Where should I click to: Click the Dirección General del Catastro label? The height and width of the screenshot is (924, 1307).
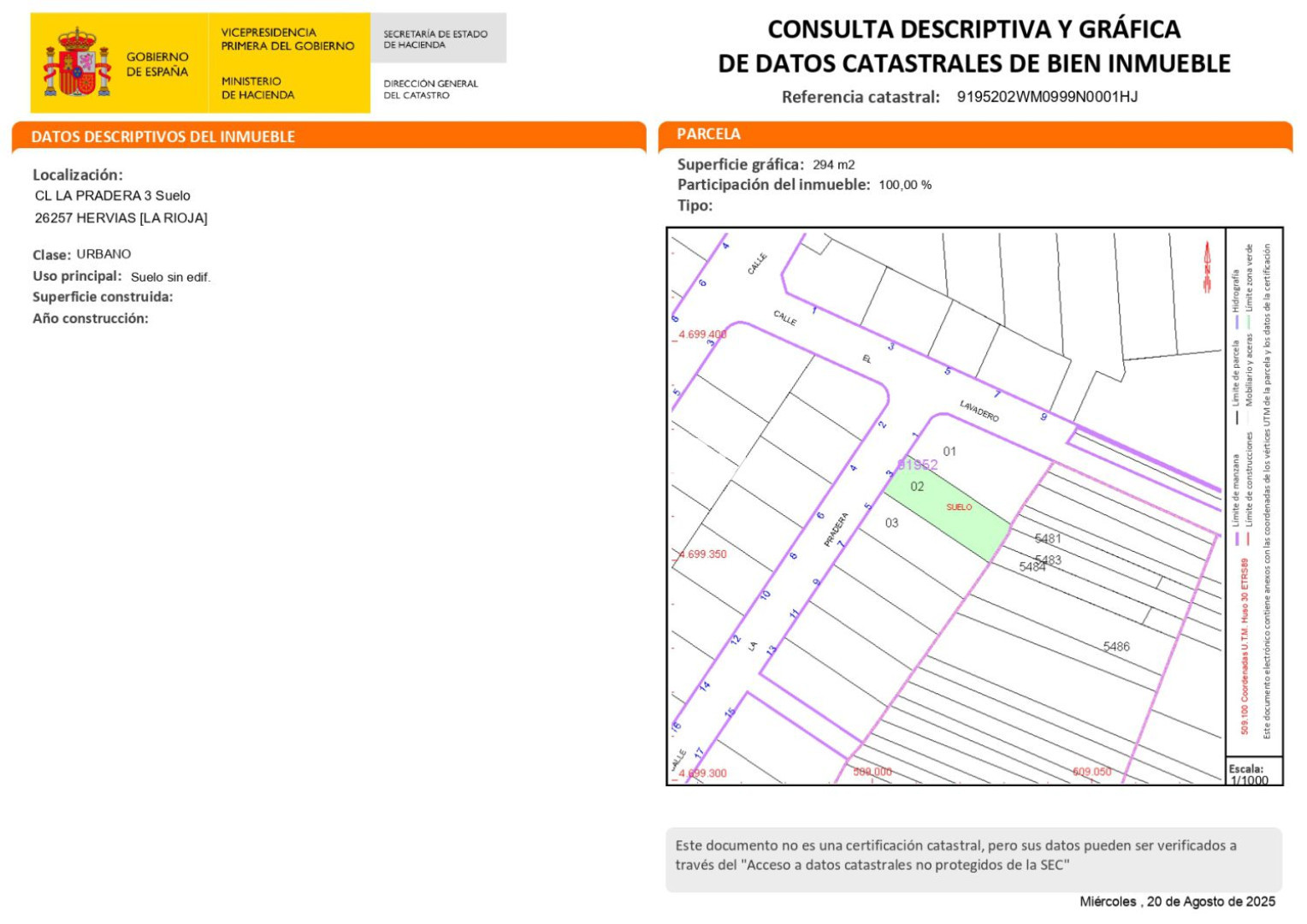coord(430,89)
